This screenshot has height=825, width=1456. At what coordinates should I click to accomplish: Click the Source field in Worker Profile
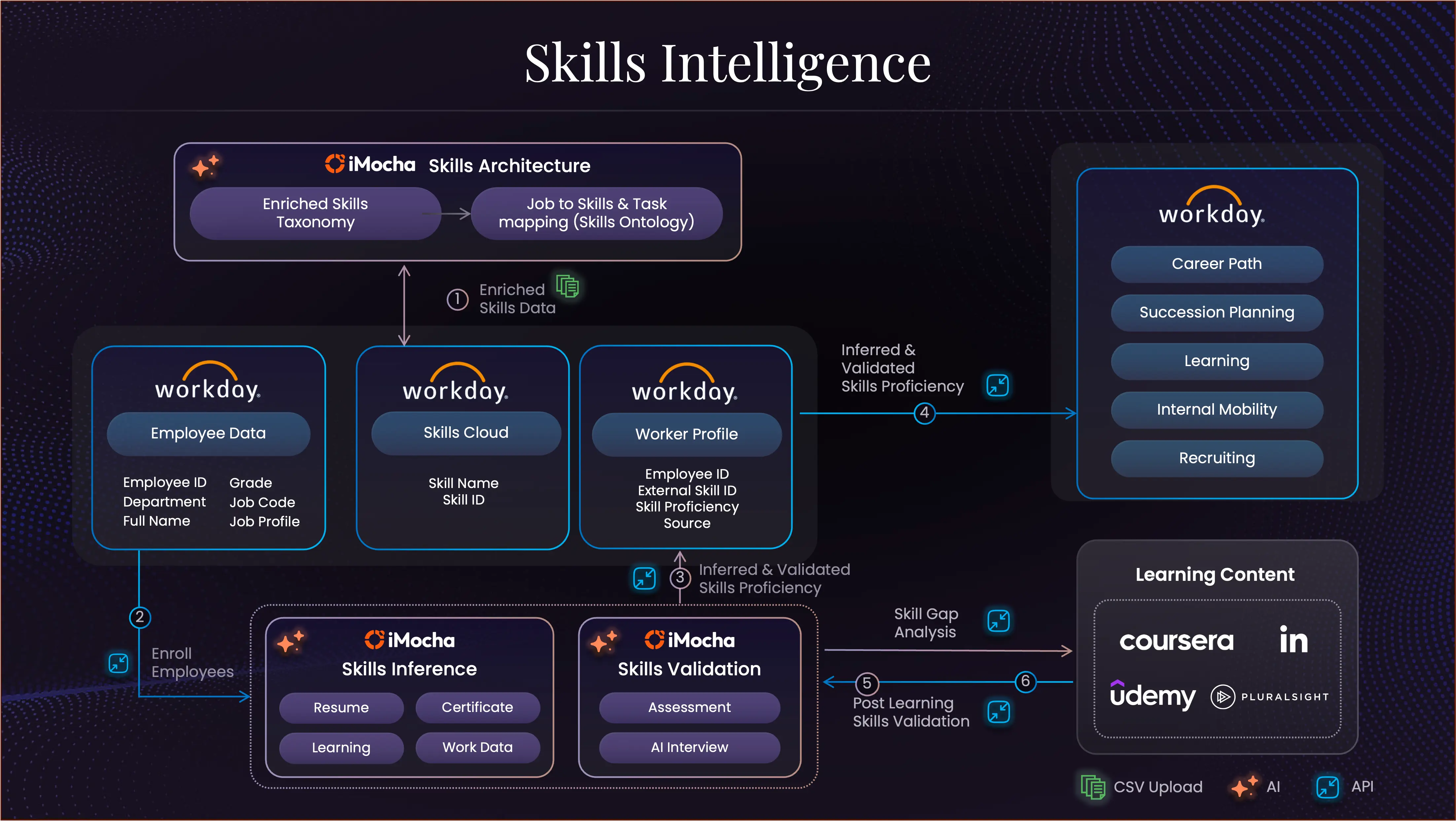[687, 524]
